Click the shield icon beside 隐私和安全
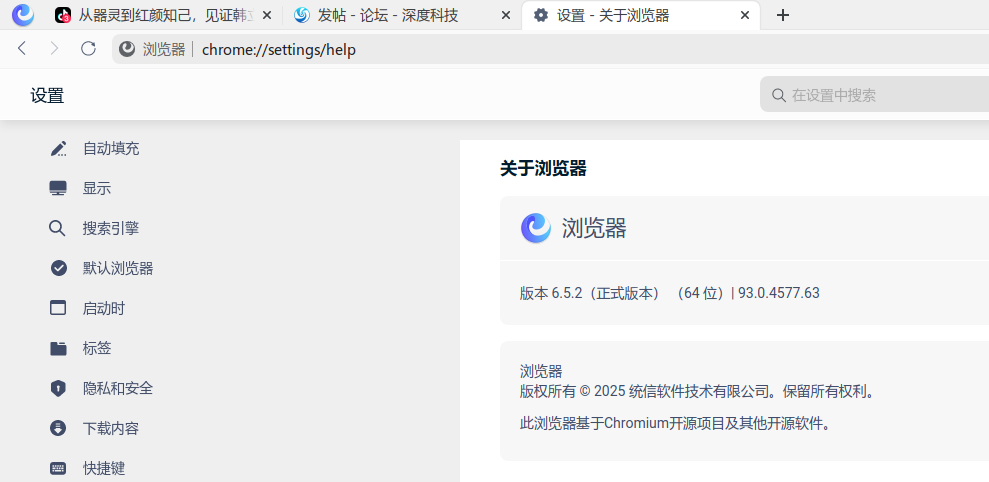The height and width of the screenshot is (482, 989). [58, 388]
